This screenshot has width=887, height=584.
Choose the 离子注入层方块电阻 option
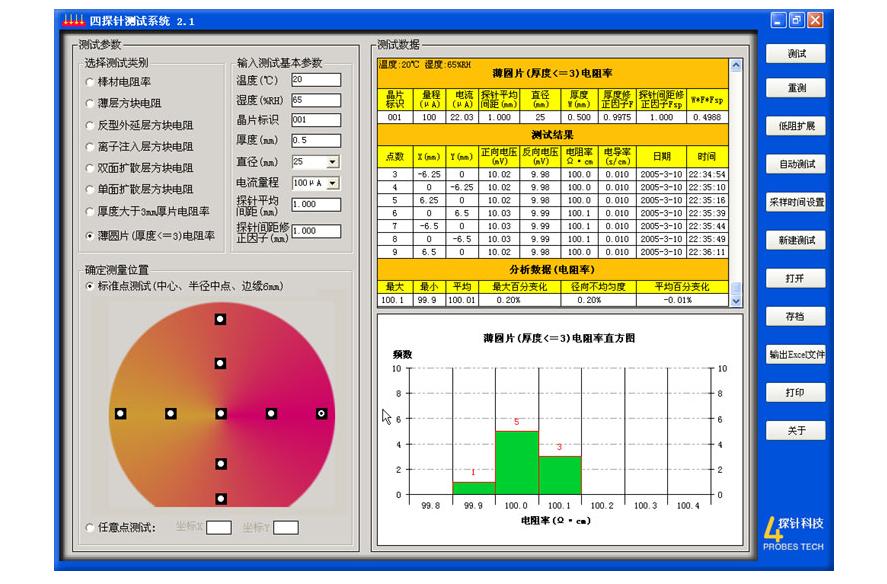(91, 146)
